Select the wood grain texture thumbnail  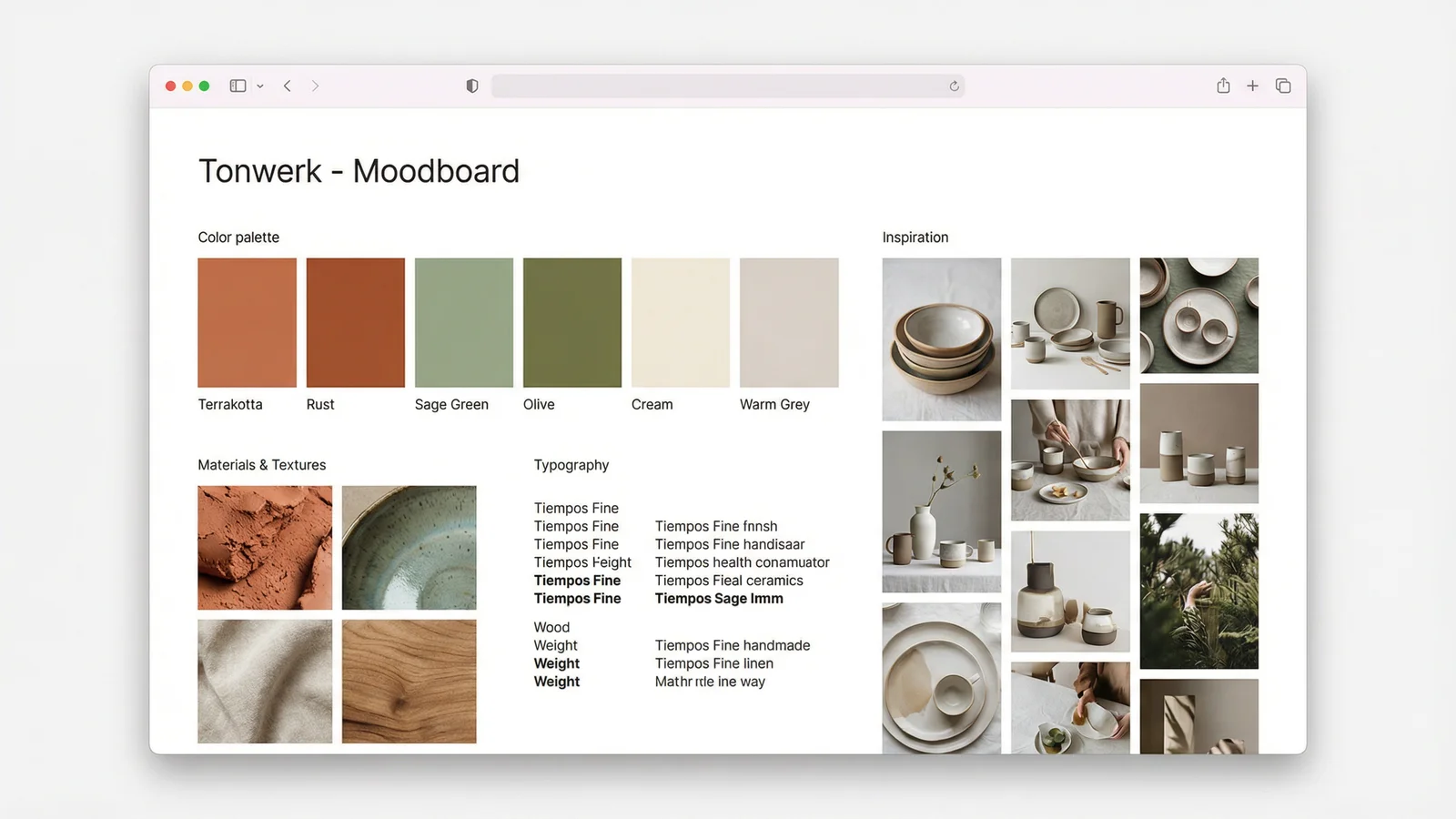click(x=408, y=681)
